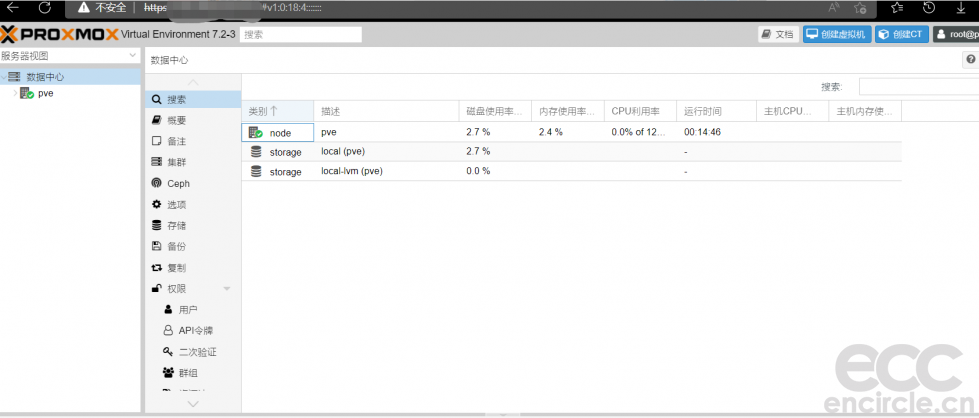The image size is (979, 418).
Task: Open the Ceph menu item
Action: click(x=193, y=184)
